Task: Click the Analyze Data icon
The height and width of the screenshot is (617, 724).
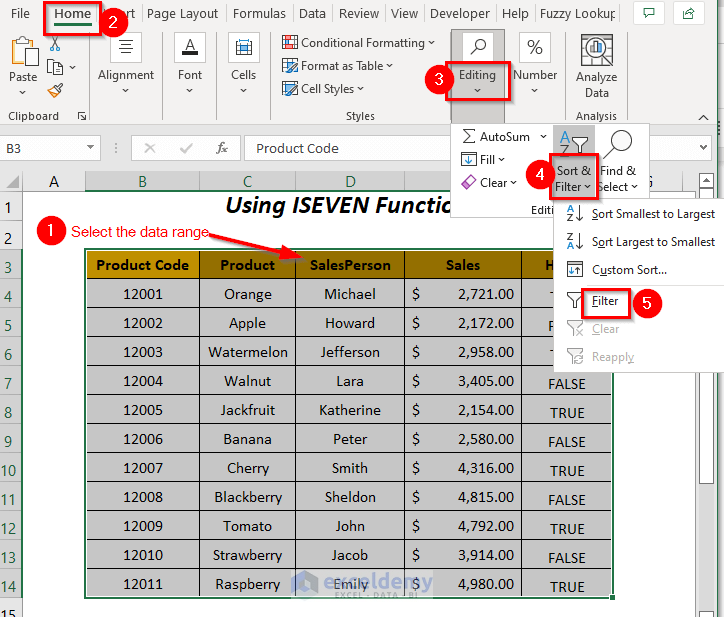Action: click(597, 50)
